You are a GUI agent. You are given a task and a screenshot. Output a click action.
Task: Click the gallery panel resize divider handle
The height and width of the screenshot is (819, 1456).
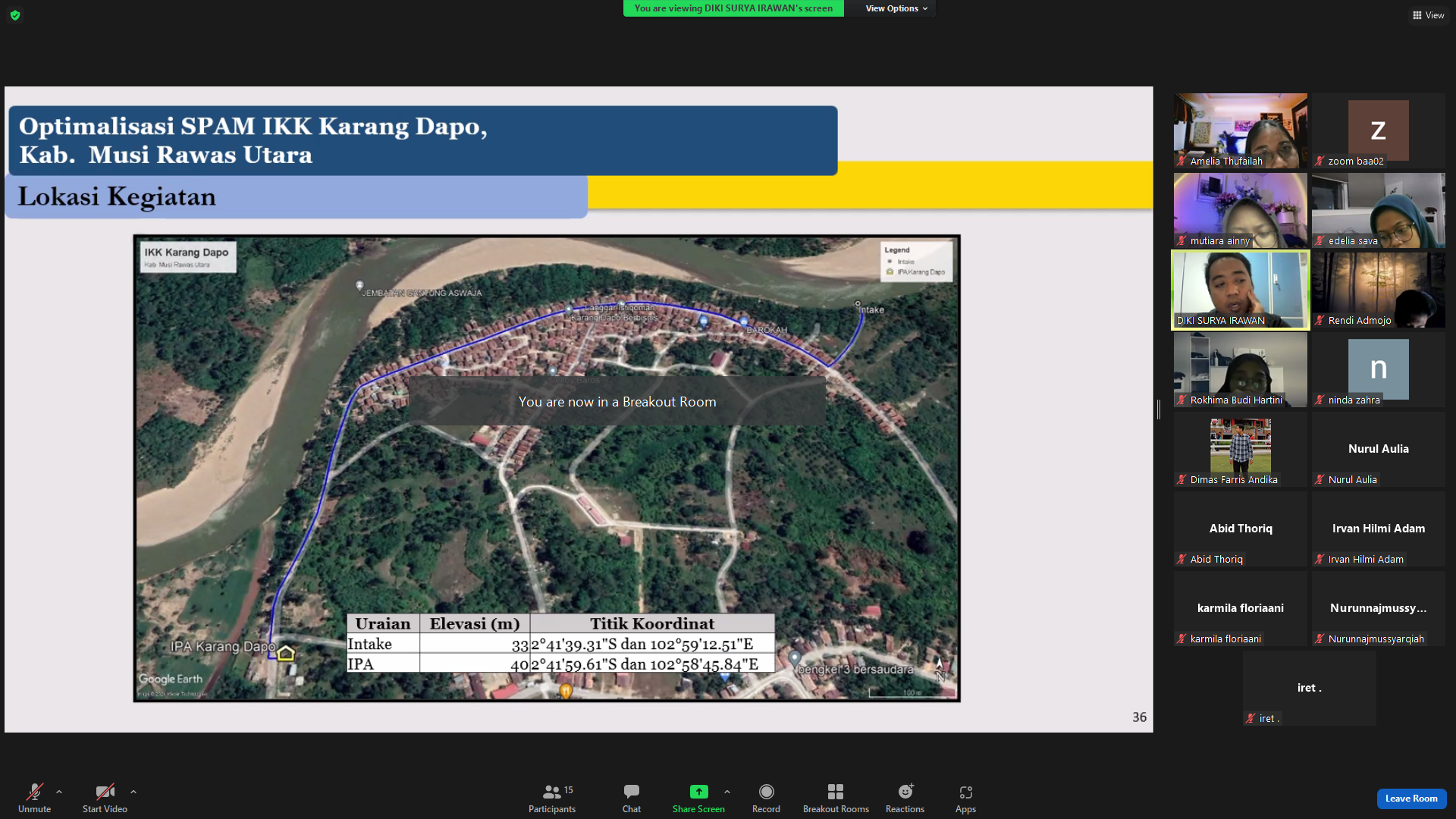pyautogui.click(x=1159, y=409)
